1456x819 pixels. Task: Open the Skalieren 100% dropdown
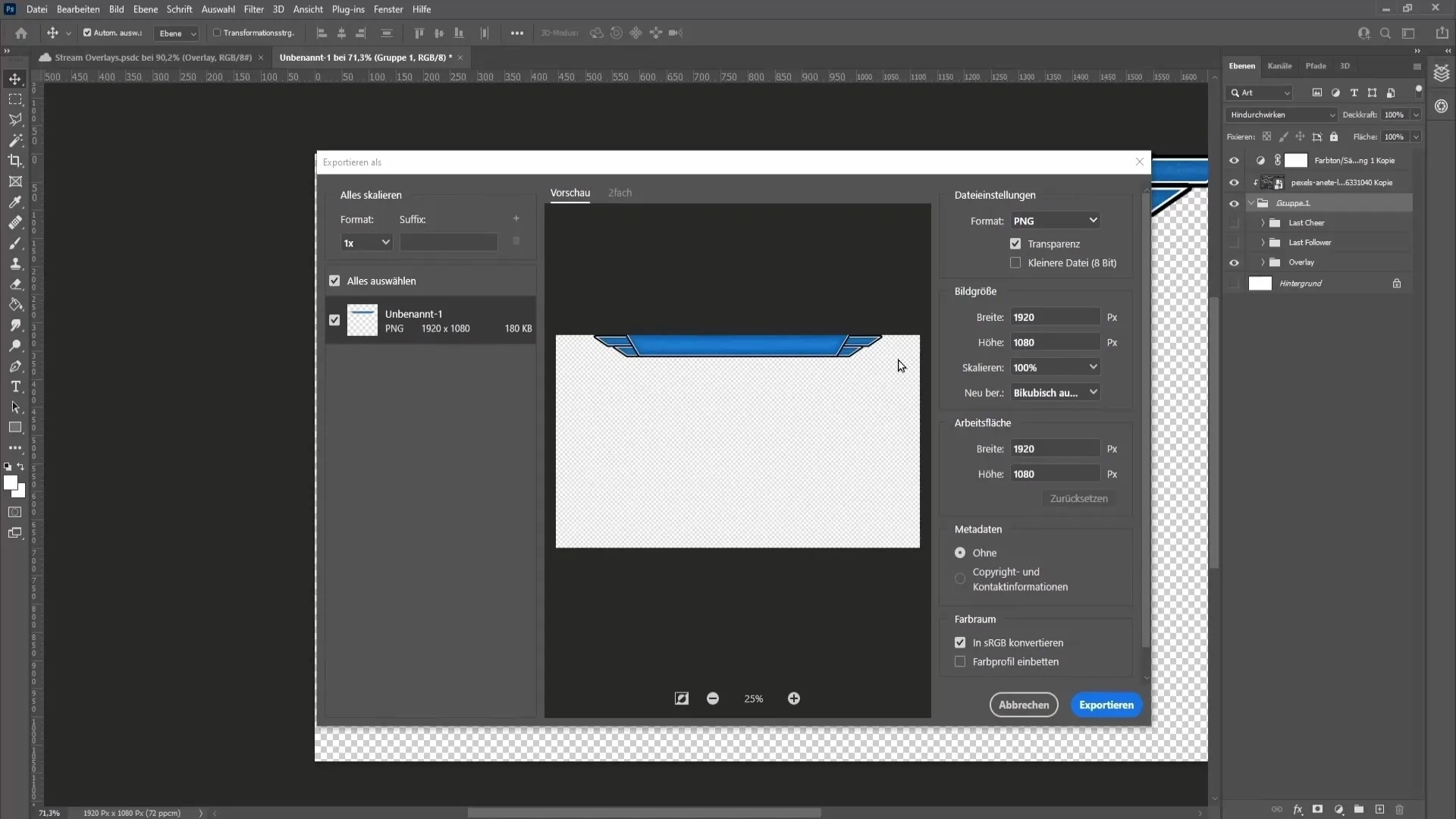pos(1055,367)
